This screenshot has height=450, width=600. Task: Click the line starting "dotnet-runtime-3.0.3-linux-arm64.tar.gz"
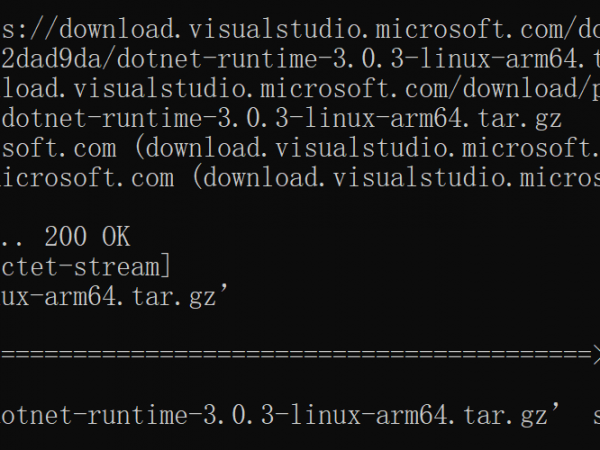click(282, 119)
